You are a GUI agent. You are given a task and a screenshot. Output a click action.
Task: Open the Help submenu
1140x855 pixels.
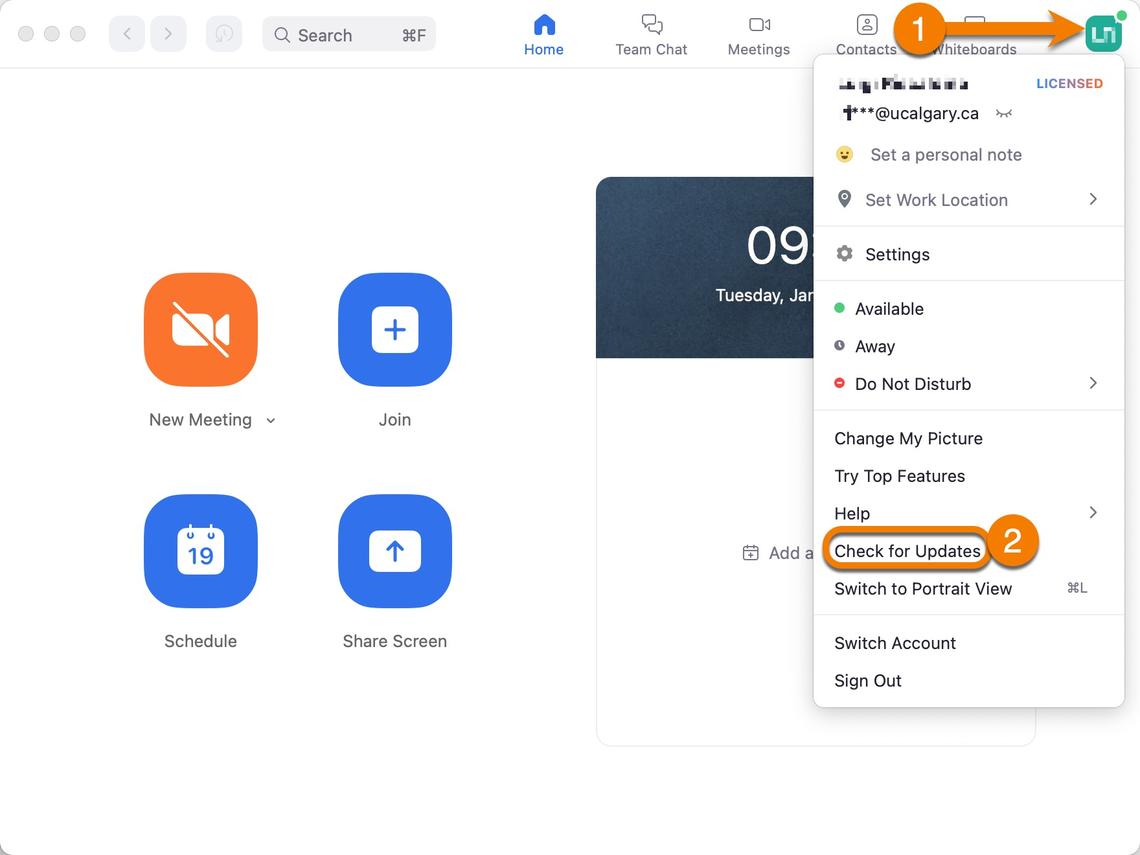coord(968,513)
